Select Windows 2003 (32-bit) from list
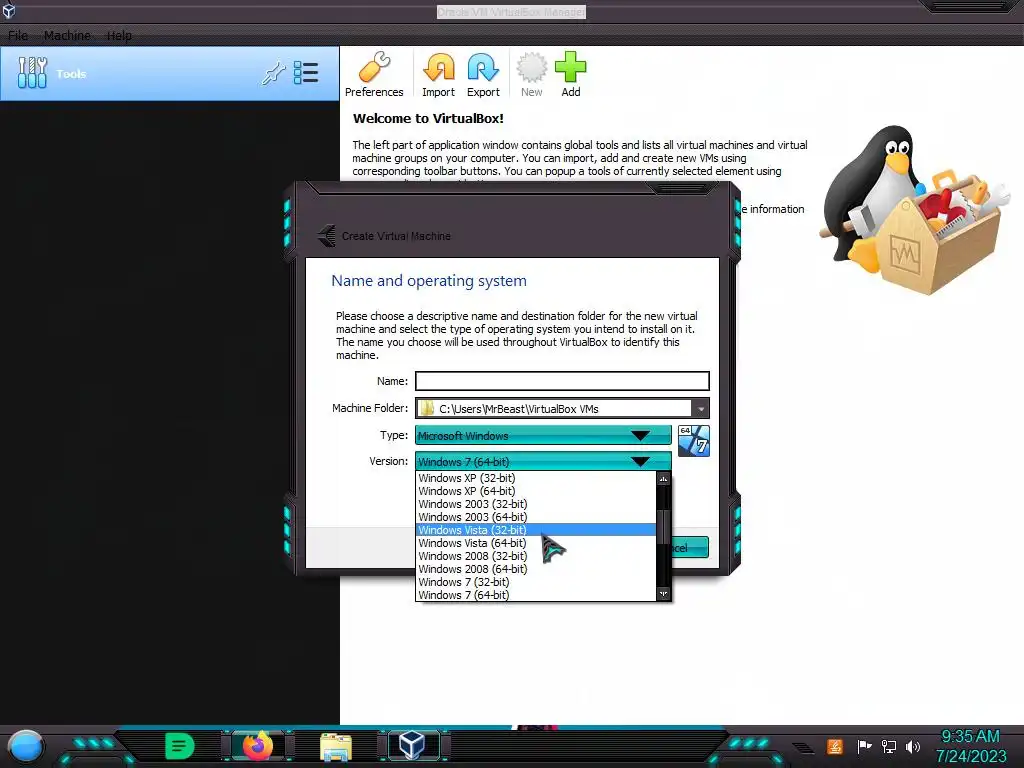1024x768 pixels. 536,504
